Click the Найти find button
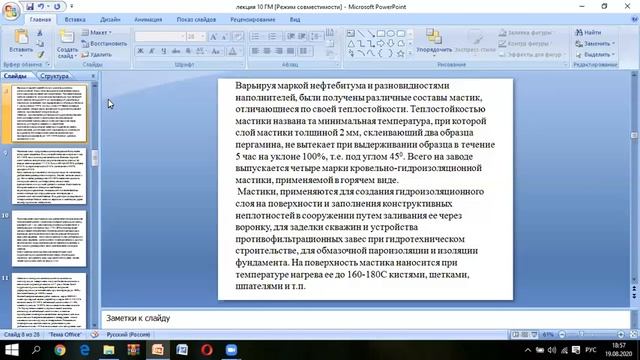This screenshot has height=360, width=640. click(x=589, y=32)
